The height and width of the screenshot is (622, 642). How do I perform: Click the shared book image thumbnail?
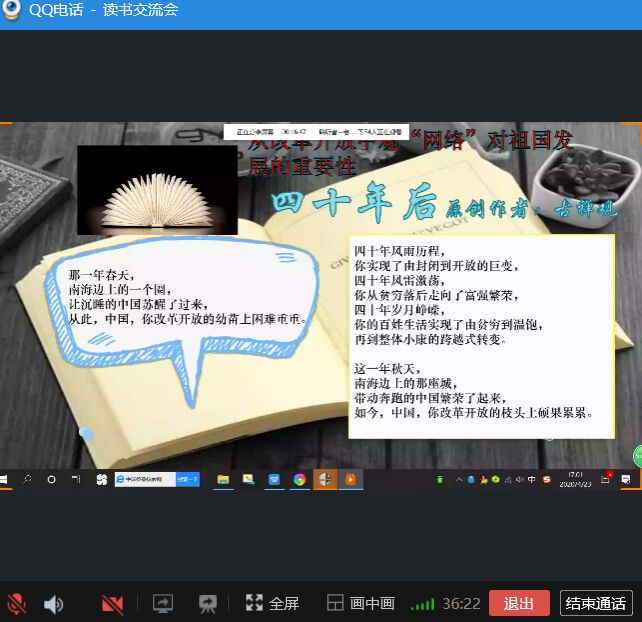pos(157,190)
